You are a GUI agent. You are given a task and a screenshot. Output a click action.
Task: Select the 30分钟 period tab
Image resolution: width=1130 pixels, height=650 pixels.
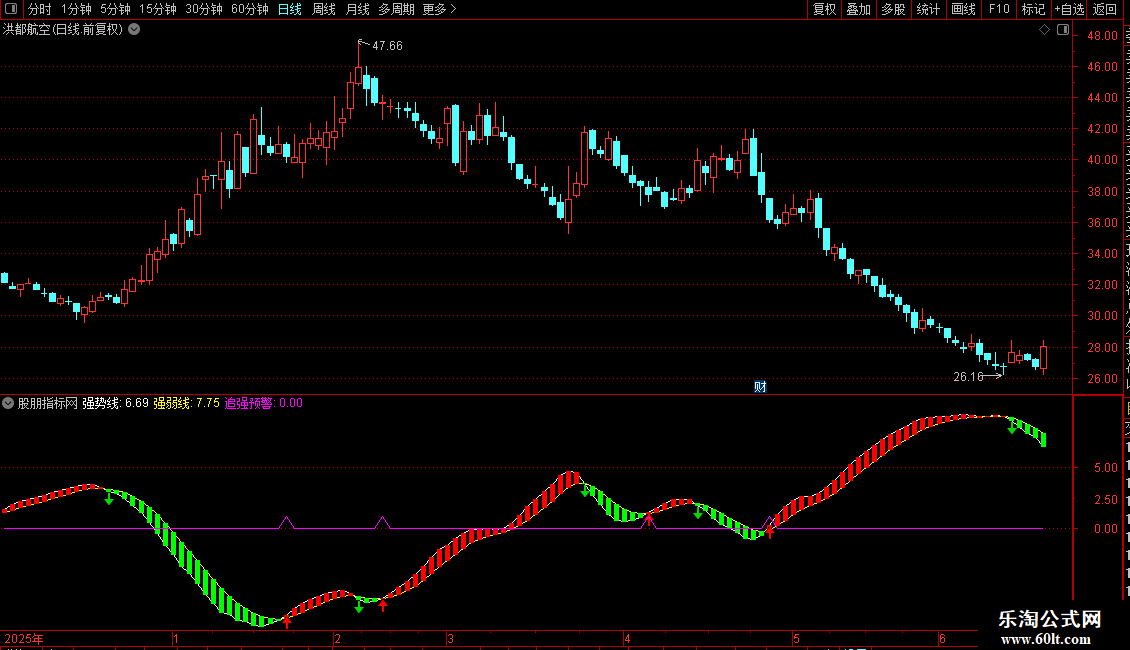[203, 9]
